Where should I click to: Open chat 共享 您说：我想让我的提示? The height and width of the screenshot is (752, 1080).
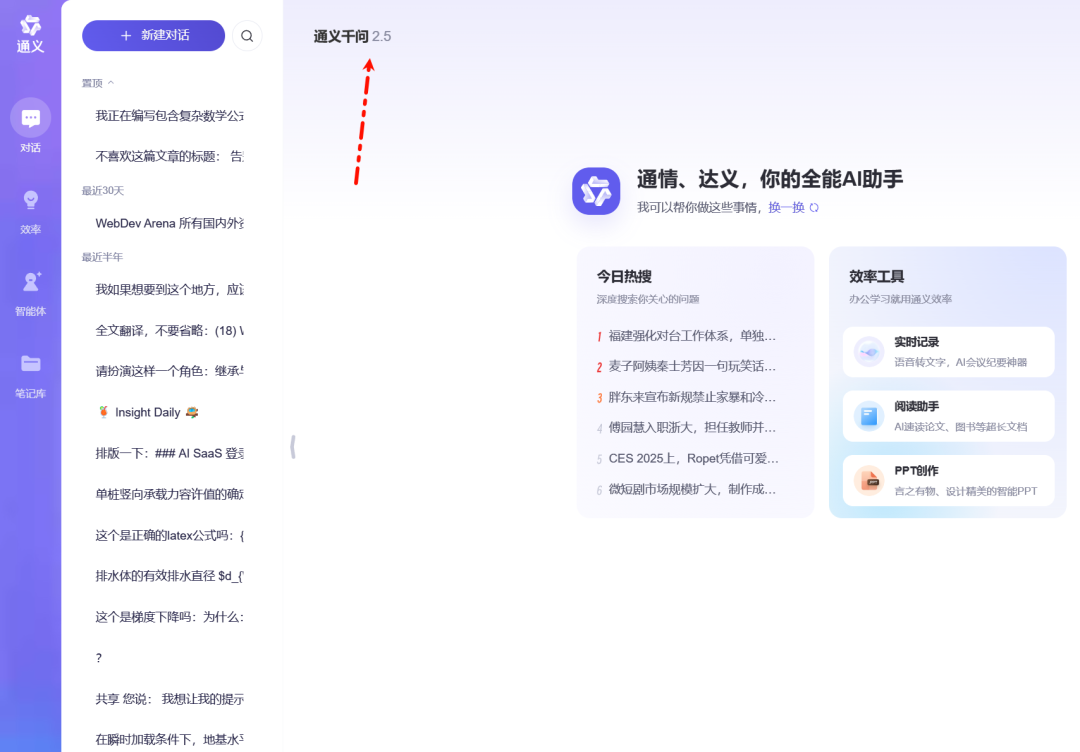[169, 699]
